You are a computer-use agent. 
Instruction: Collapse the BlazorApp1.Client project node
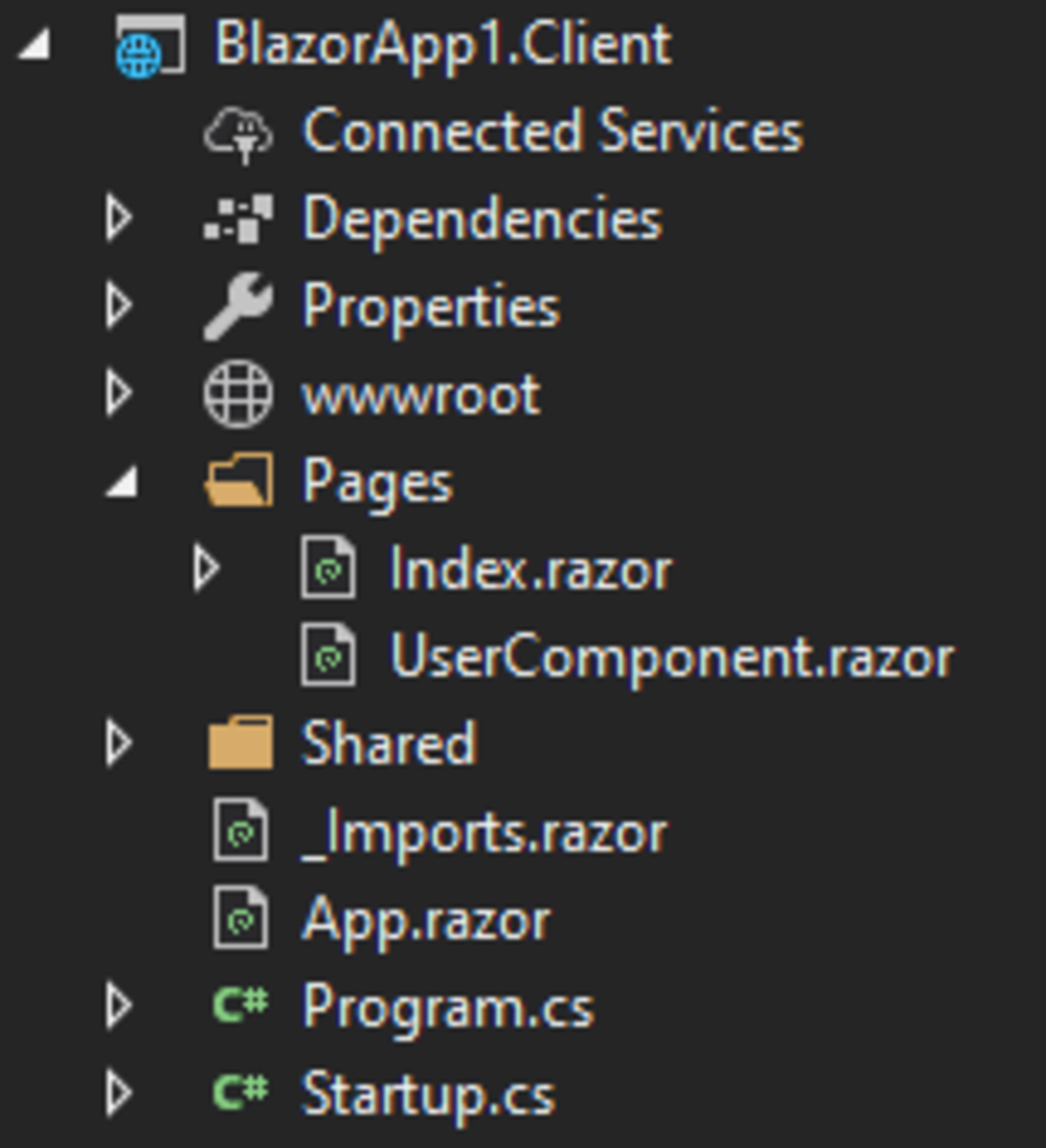(x=34, y=46)
